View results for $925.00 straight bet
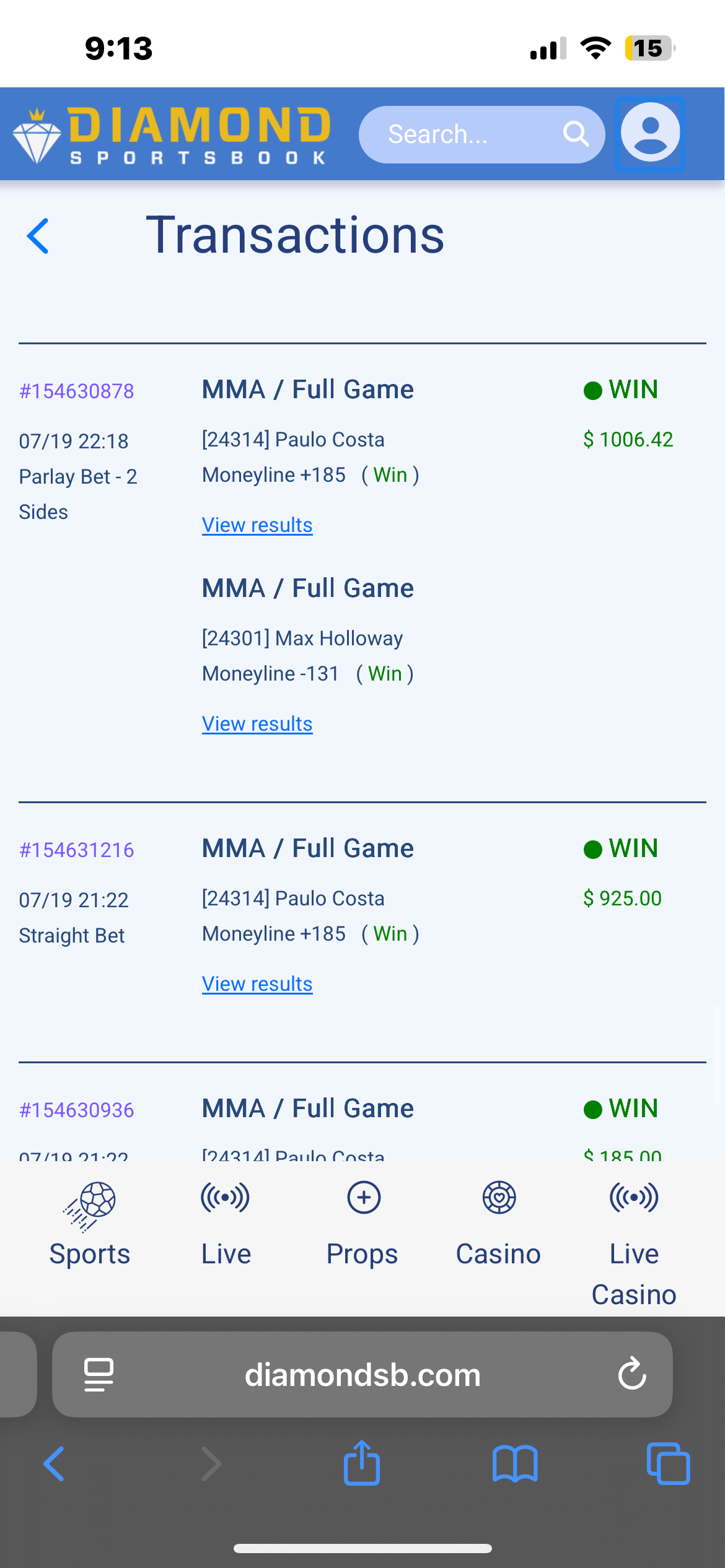Viewport: 725px width, 1568px height. tap(257, 984)
